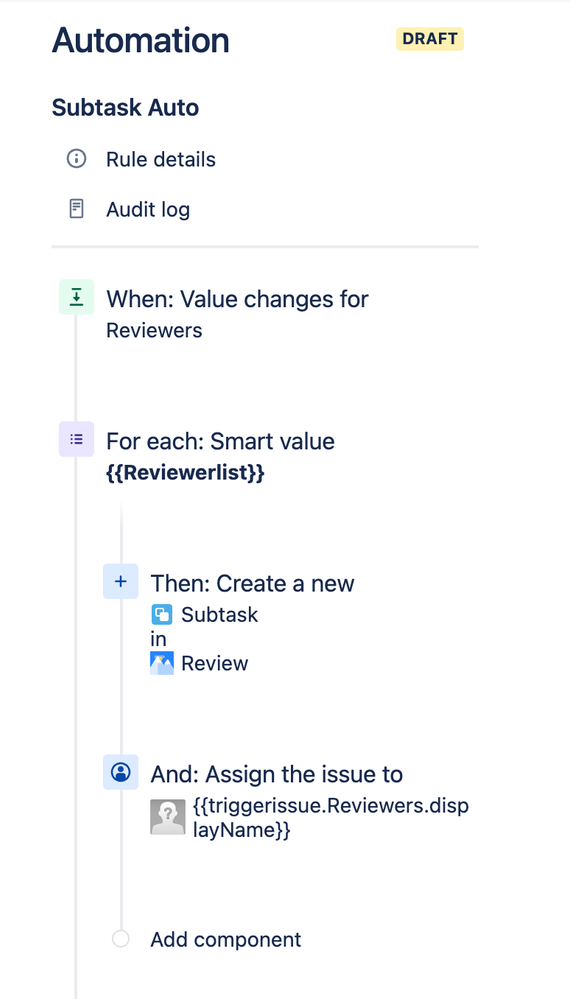The image size is (570, 999).
Task: Click the Add component circle marker
Action: pyautogui.click(x=120, y=938)
